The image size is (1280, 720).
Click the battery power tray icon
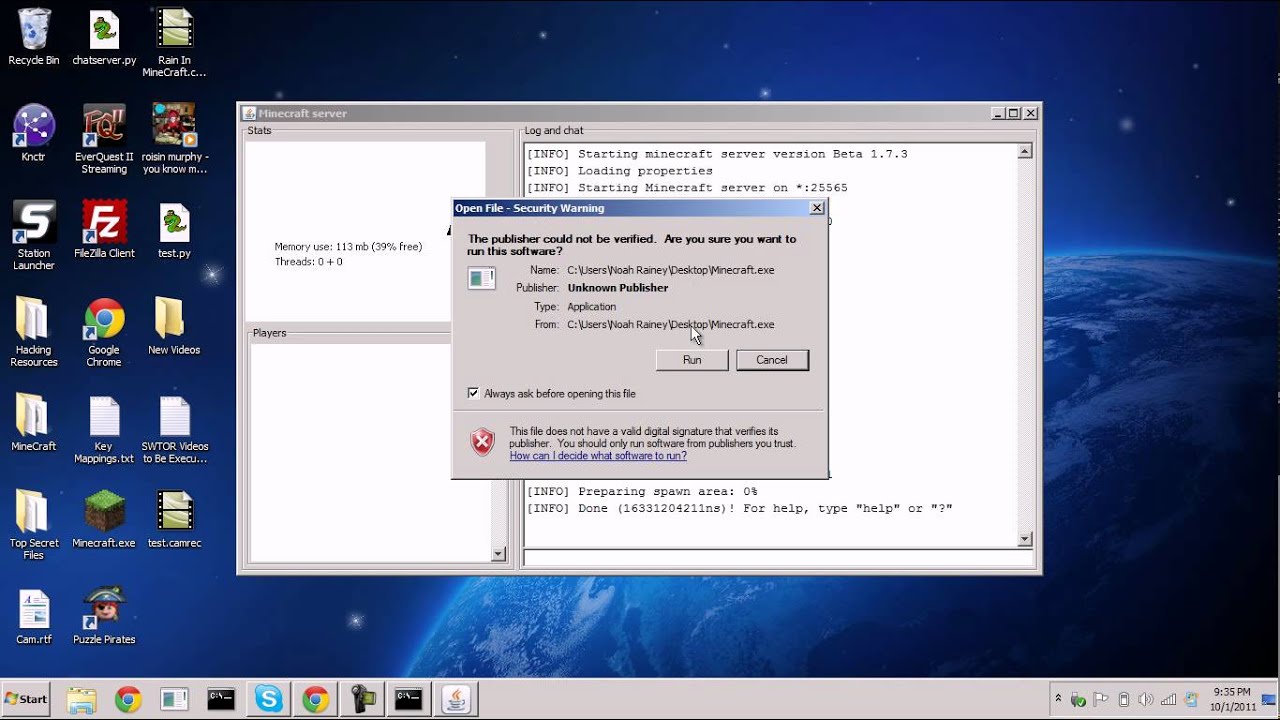[x=1123, y=699]
